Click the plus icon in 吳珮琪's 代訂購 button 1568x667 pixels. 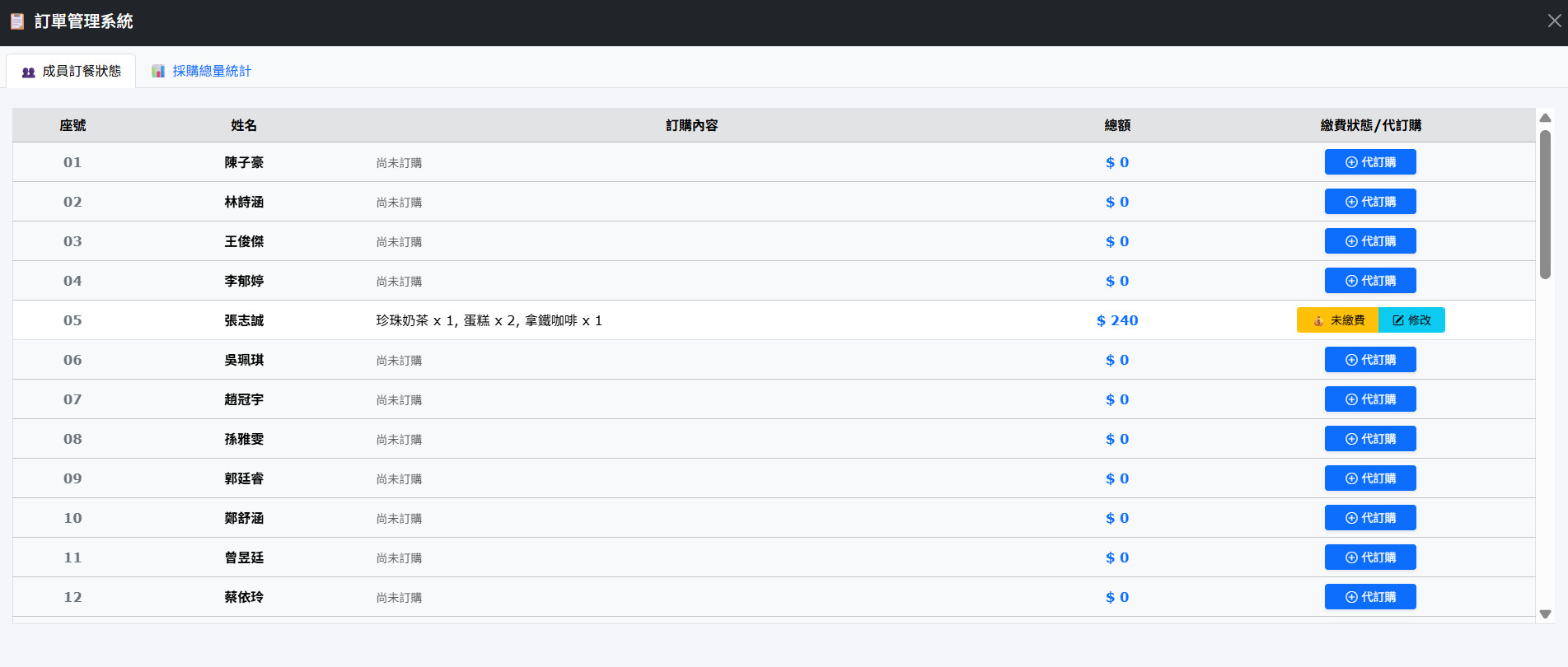point(1351,360)
